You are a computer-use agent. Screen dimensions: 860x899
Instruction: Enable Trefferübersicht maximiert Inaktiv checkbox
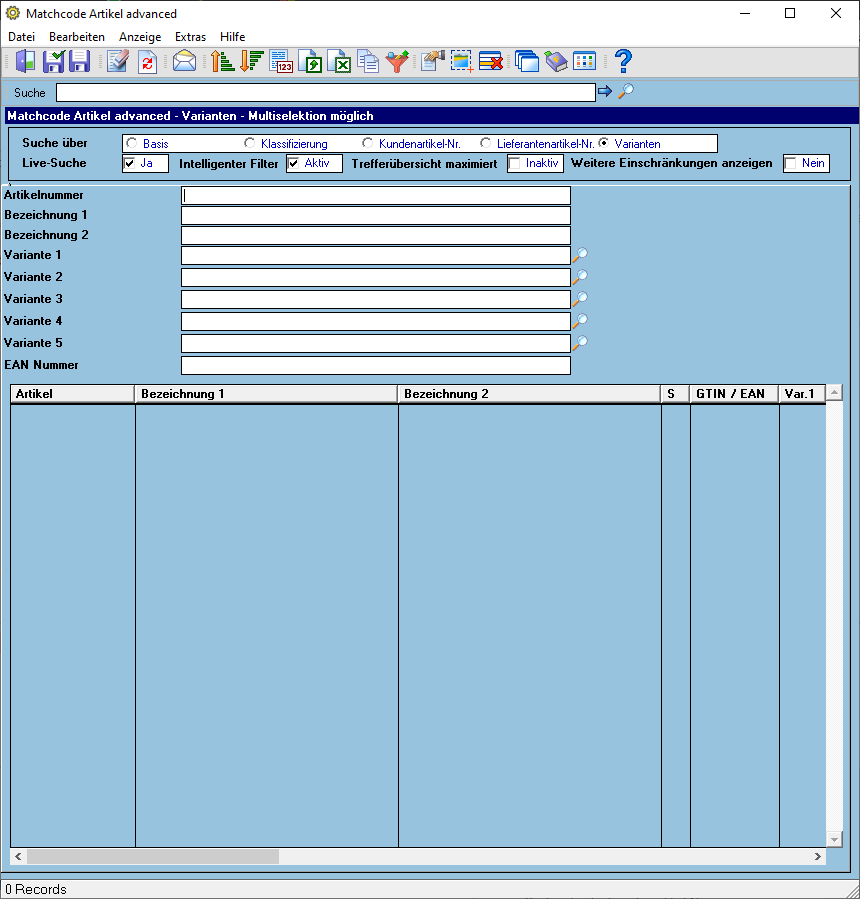point(515,163)
